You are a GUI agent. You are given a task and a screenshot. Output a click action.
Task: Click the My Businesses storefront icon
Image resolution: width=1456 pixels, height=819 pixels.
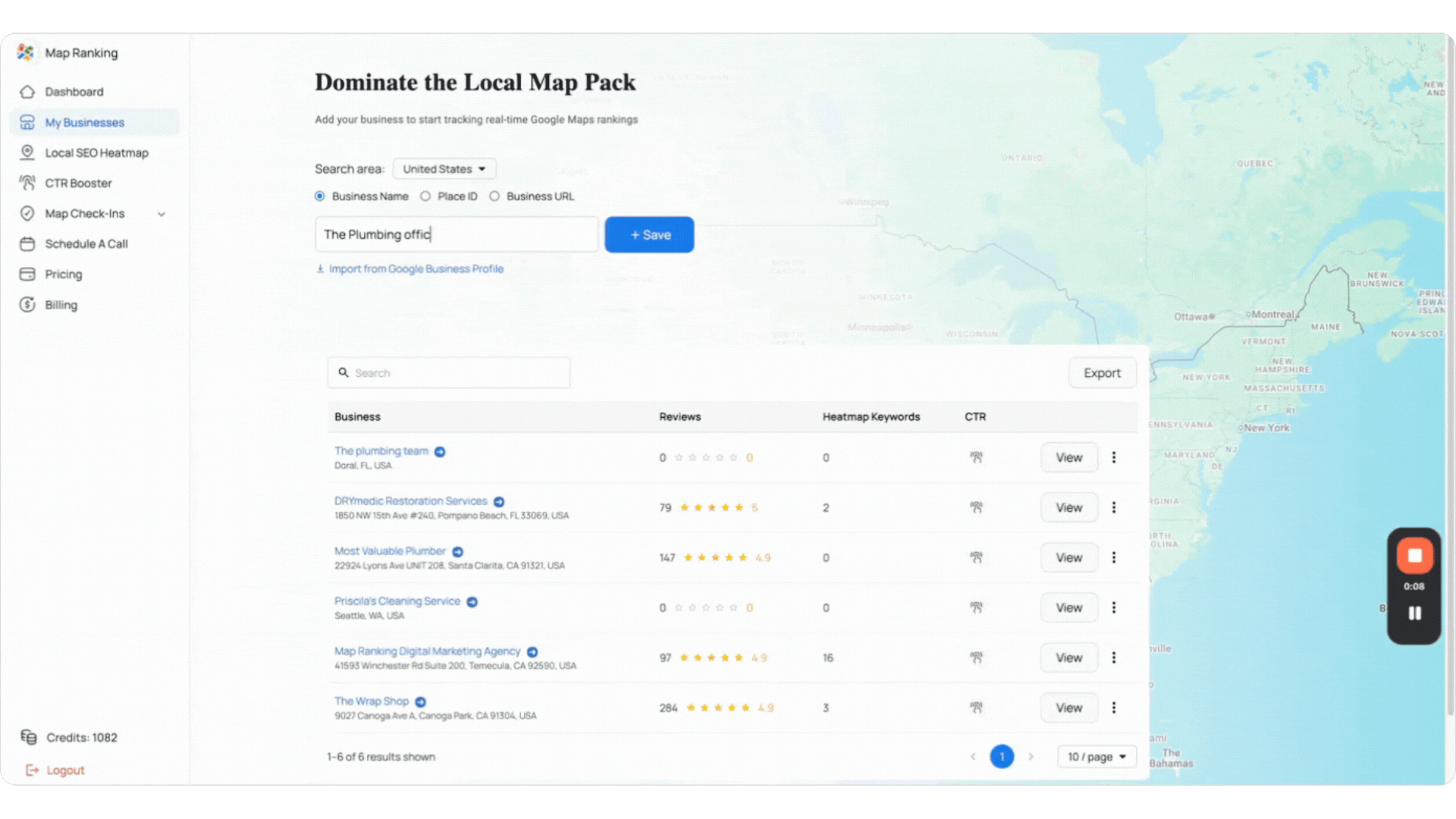[27, 122]
